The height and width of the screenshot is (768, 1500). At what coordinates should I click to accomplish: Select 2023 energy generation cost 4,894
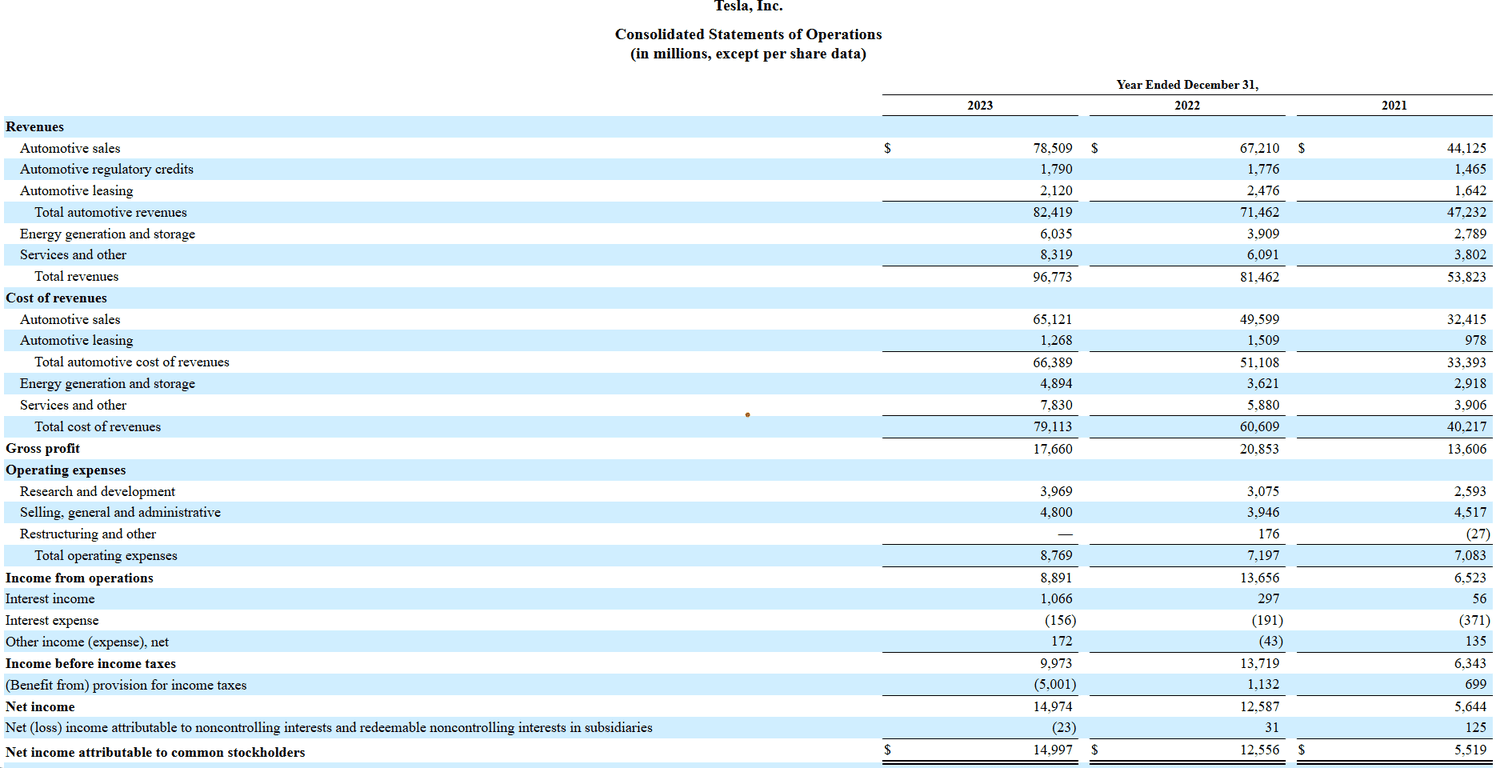click(1056, 384)
